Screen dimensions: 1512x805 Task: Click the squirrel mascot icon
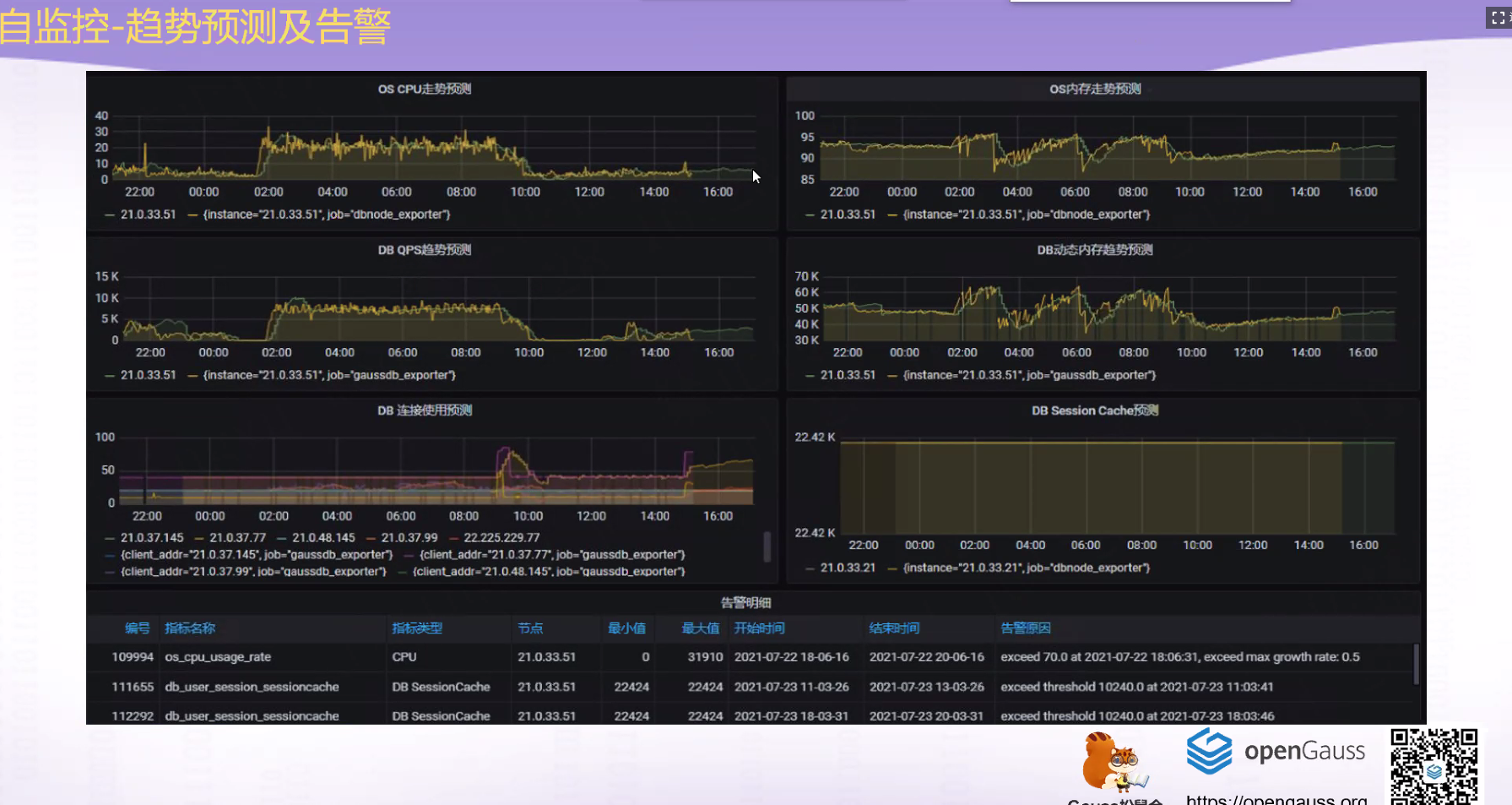point(1113,761)
